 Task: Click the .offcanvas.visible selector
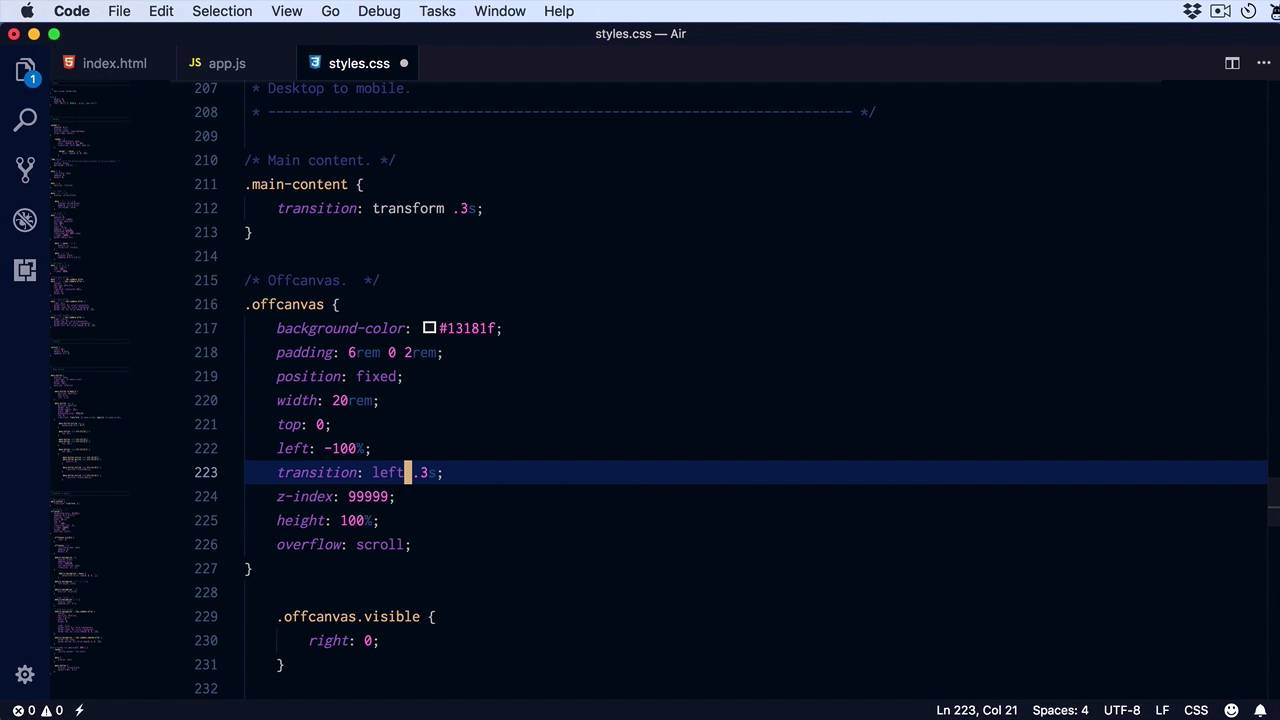(348, 616)
